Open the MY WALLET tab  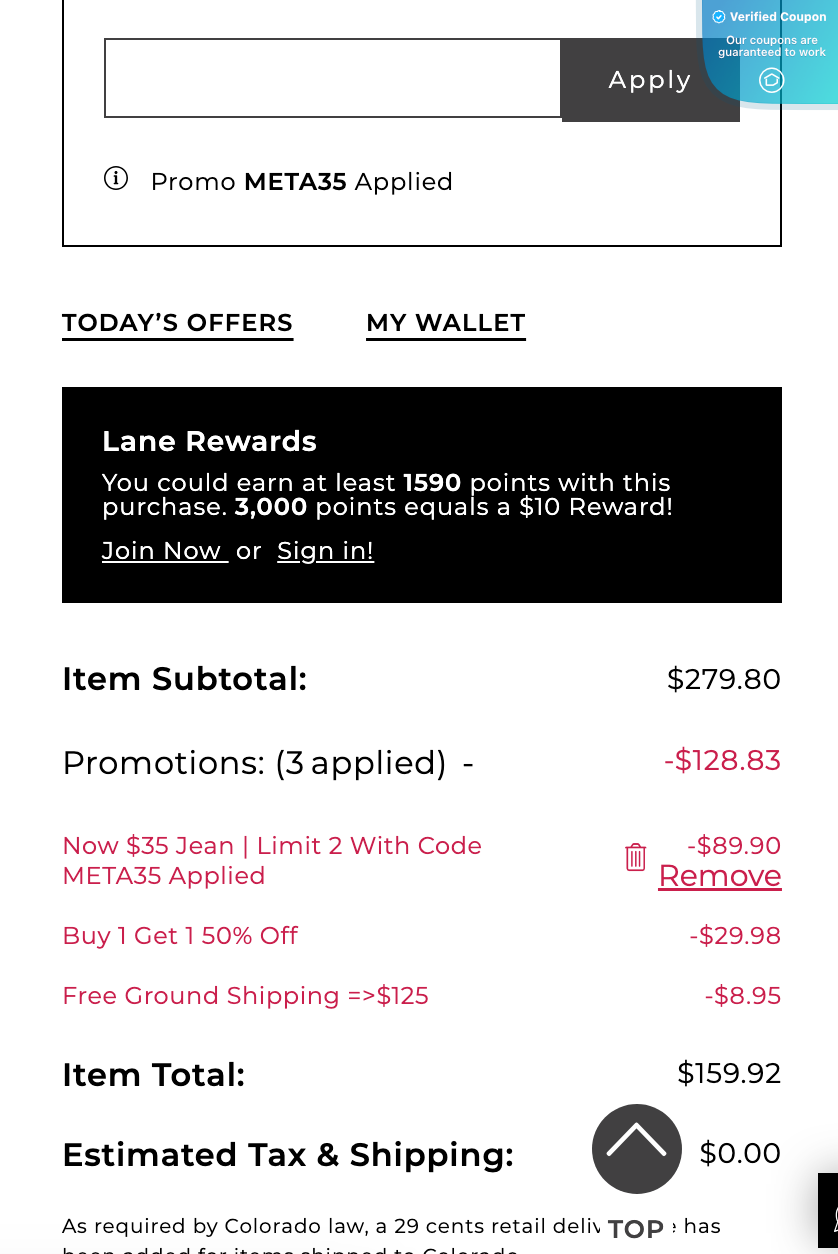click(445, 322)
